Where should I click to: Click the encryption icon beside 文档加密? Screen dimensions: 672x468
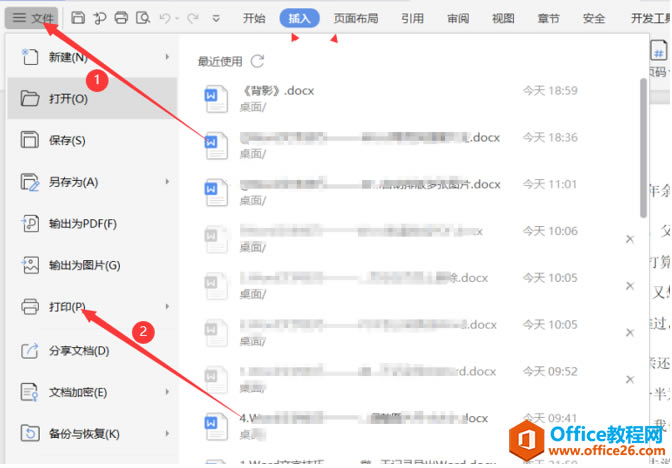30,392
